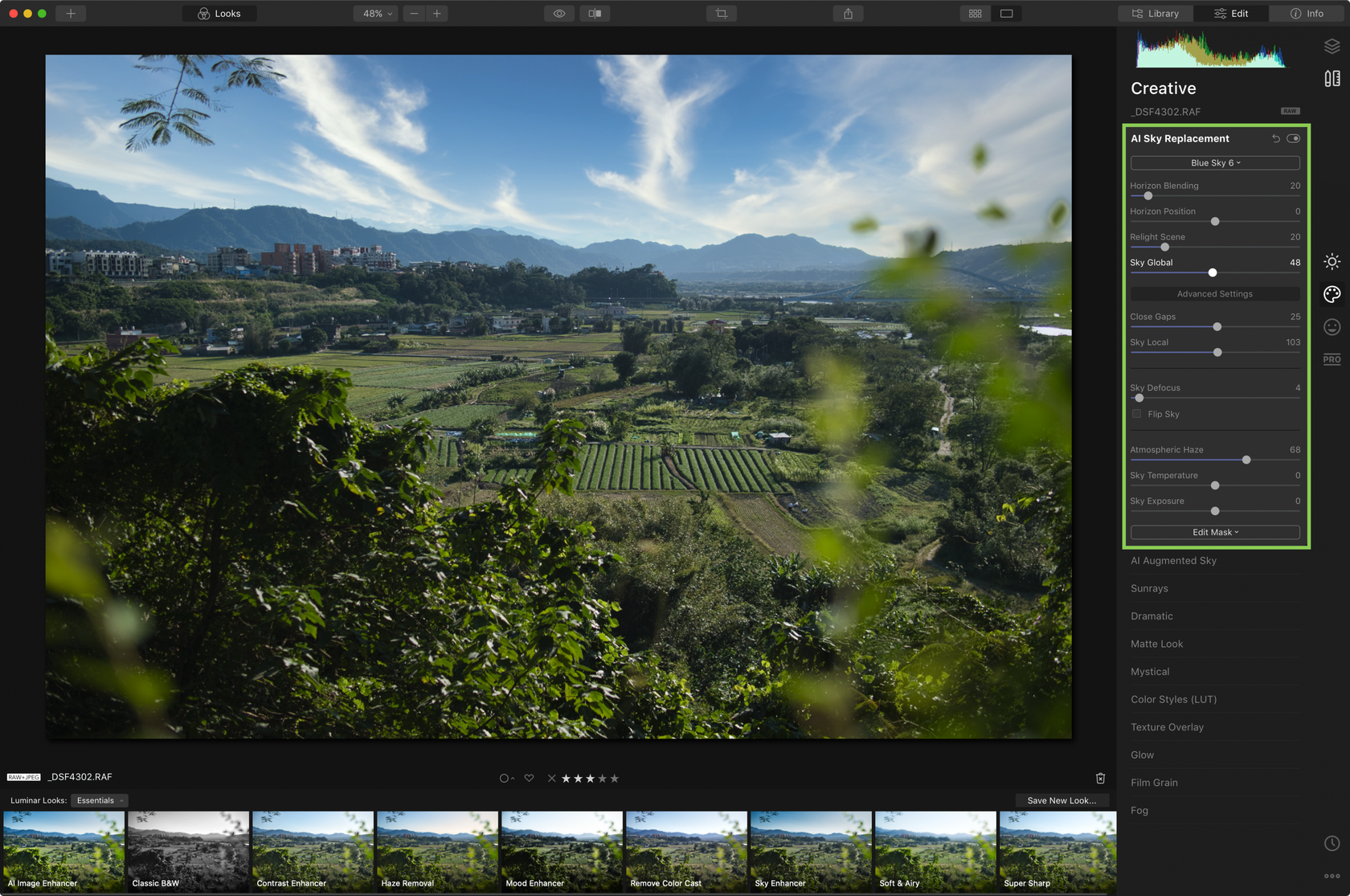Open the Blue Sky 6 sky selection dropdown
Viewport: 1350px width, 896px height.
[1215, 162]
